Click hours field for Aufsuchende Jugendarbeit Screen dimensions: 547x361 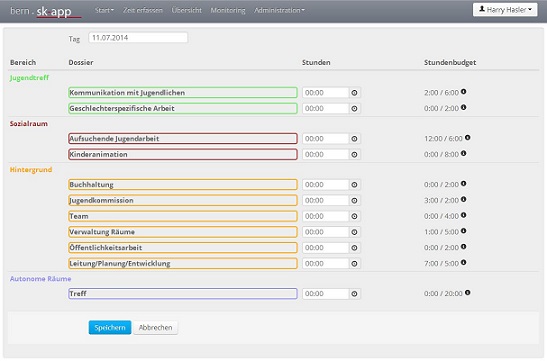[x=325, y=139]
